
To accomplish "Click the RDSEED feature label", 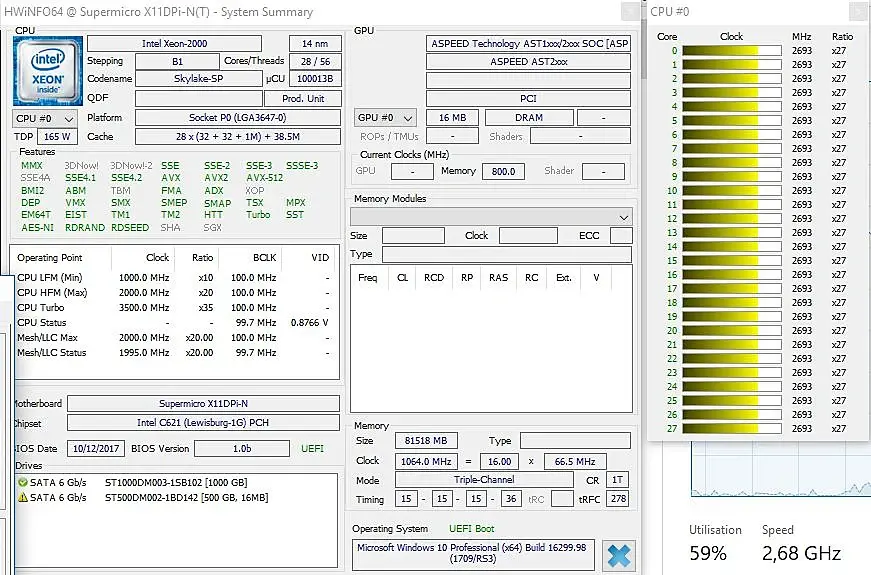I will click(130, 228).
